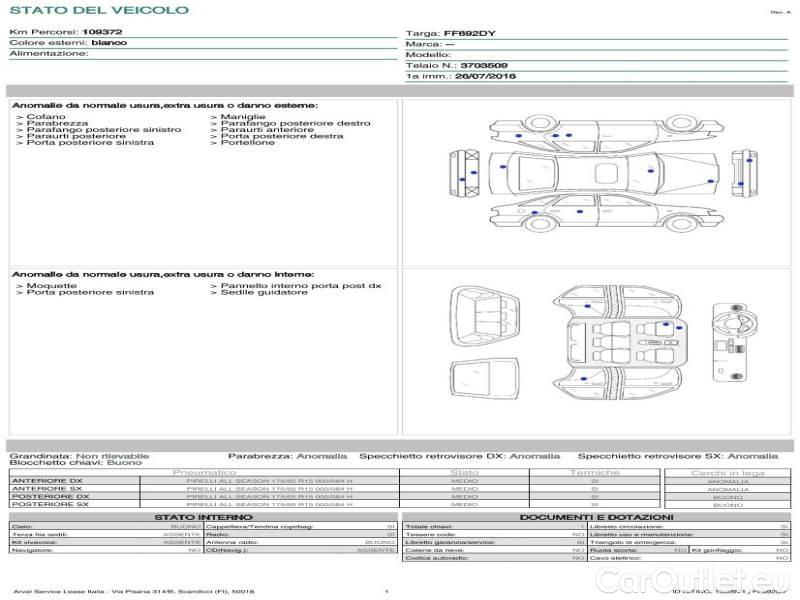Click the 'Modello:' label
Image resolution: width=800 pixels, height=600 pixels.
pyautogui.click(x=429, y=55)
